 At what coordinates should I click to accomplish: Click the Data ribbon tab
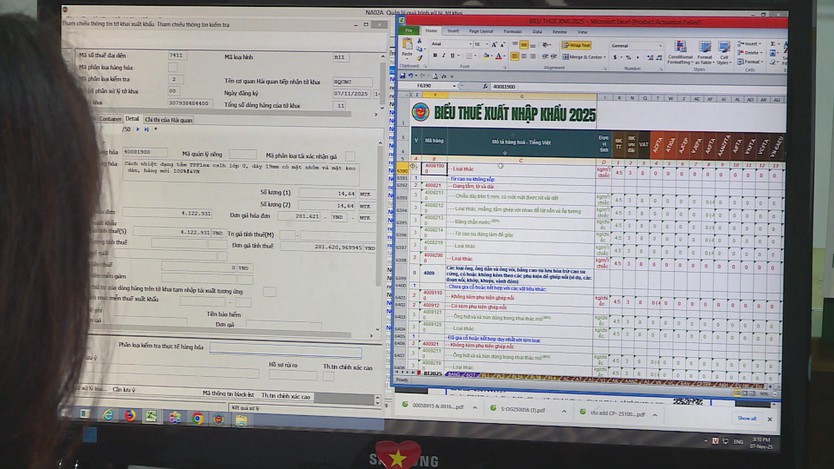pyautogui.click(x=537, y=31)
